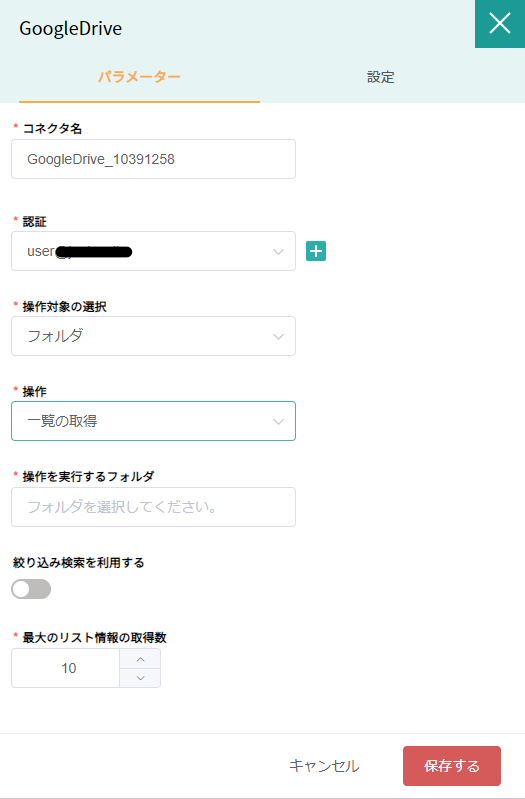Click the 絞り込み検索を利用する label
Image resolution: width=525 pixels, height=799 pixels.
pos(78,563)
